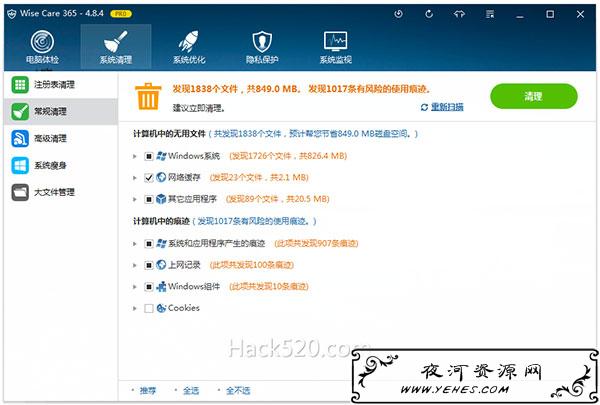Viewport: 600px width, 405px height.
Task: Open the 电脑体检 PC checkup tab
Action: [x=42, y=47]
